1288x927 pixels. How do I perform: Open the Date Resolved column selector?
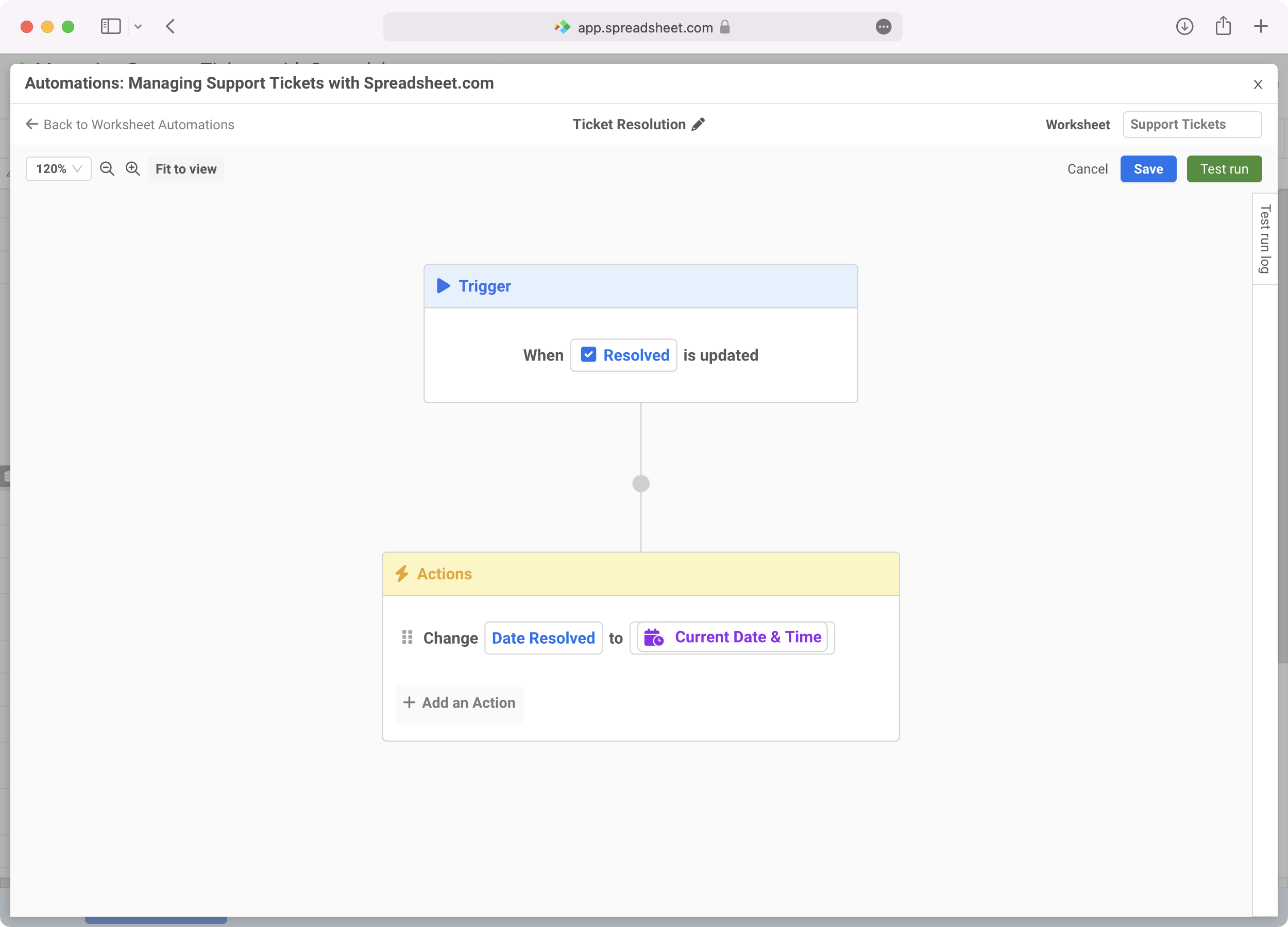[x=543, y=638]
